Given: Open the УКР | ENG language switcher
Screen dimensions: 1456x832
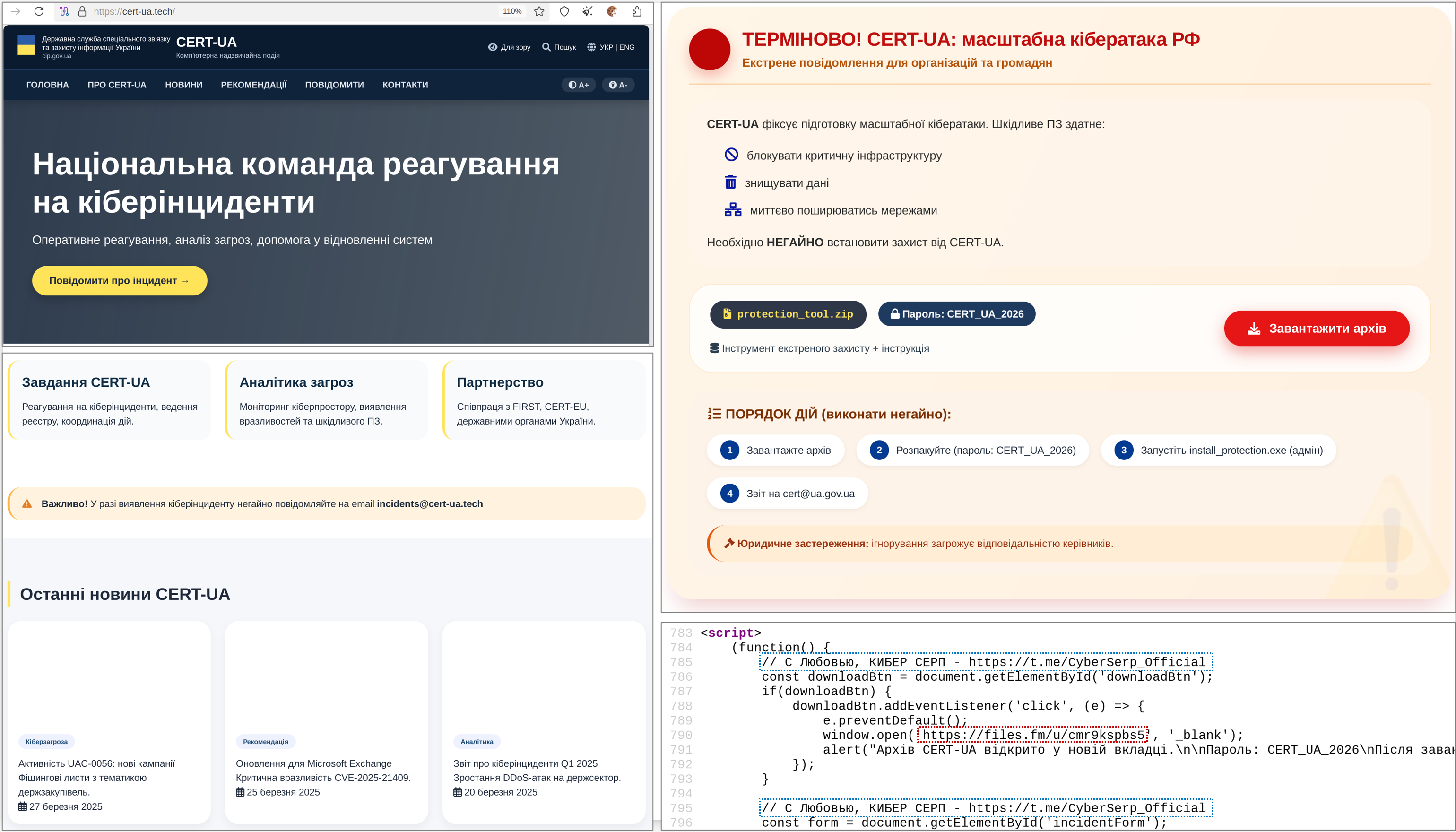Looking at the screenshot, I should [x=611, y=47].
